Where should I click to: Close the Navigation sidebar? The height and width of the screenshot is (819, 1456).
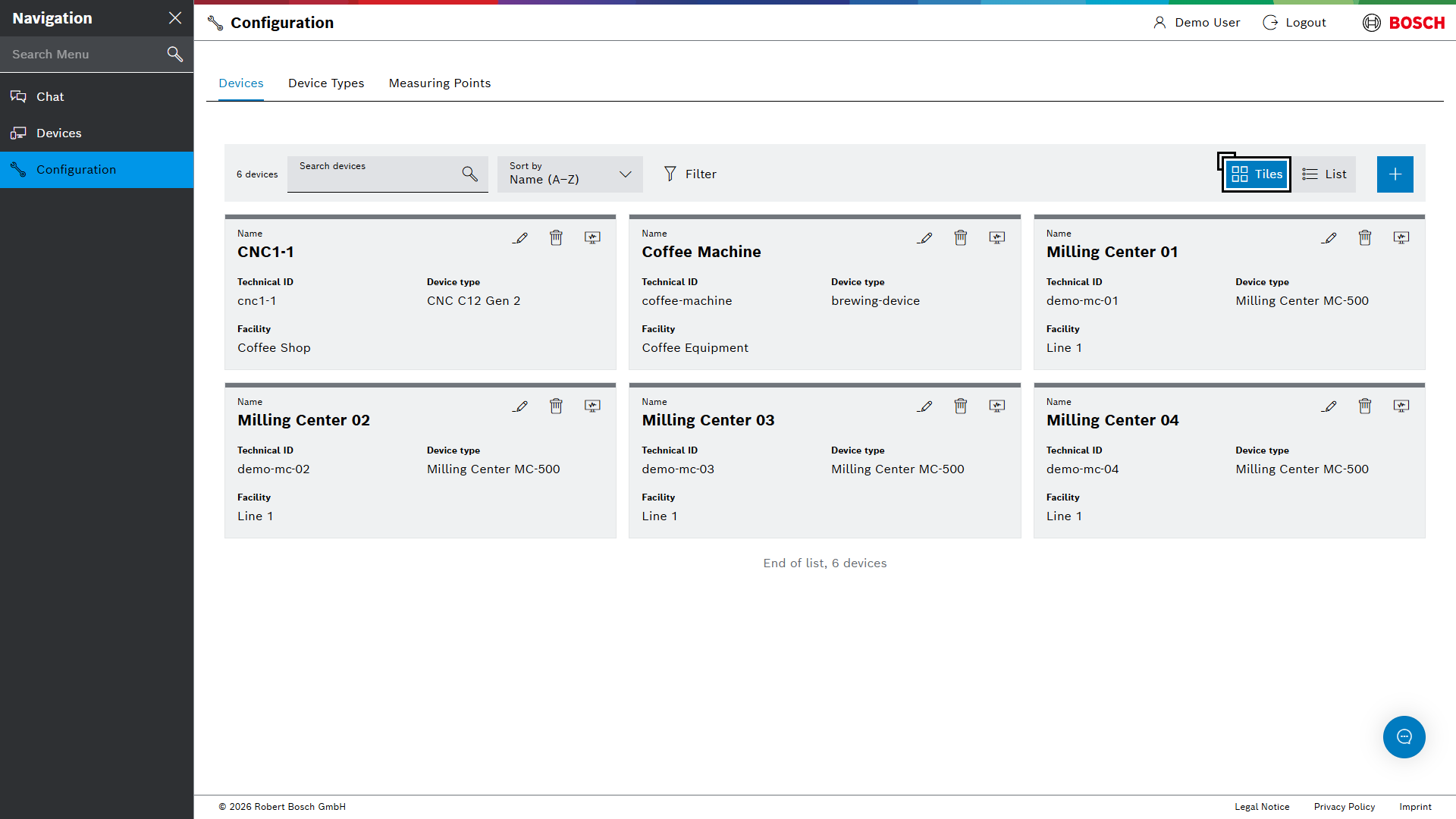[175, 18]
